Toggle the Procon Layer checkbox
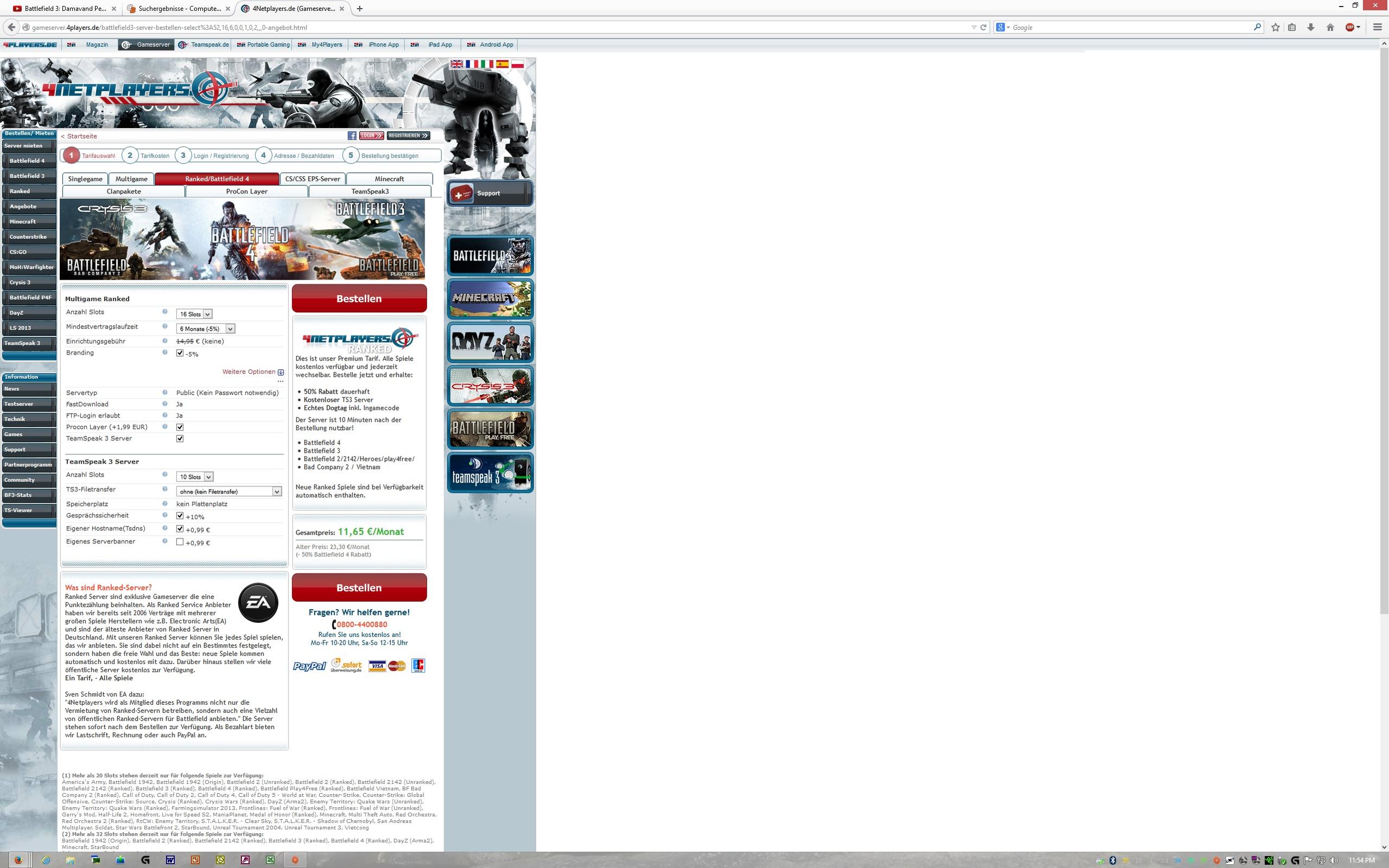Viewport: 1389px width, 868px height. [x=180, y=427]
